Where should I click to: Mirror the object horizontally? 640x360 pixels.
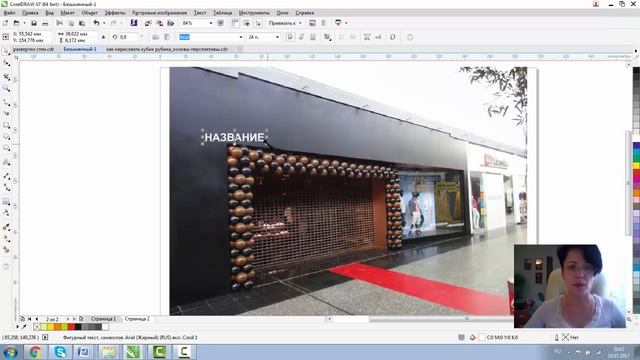[x=156, y=37]
